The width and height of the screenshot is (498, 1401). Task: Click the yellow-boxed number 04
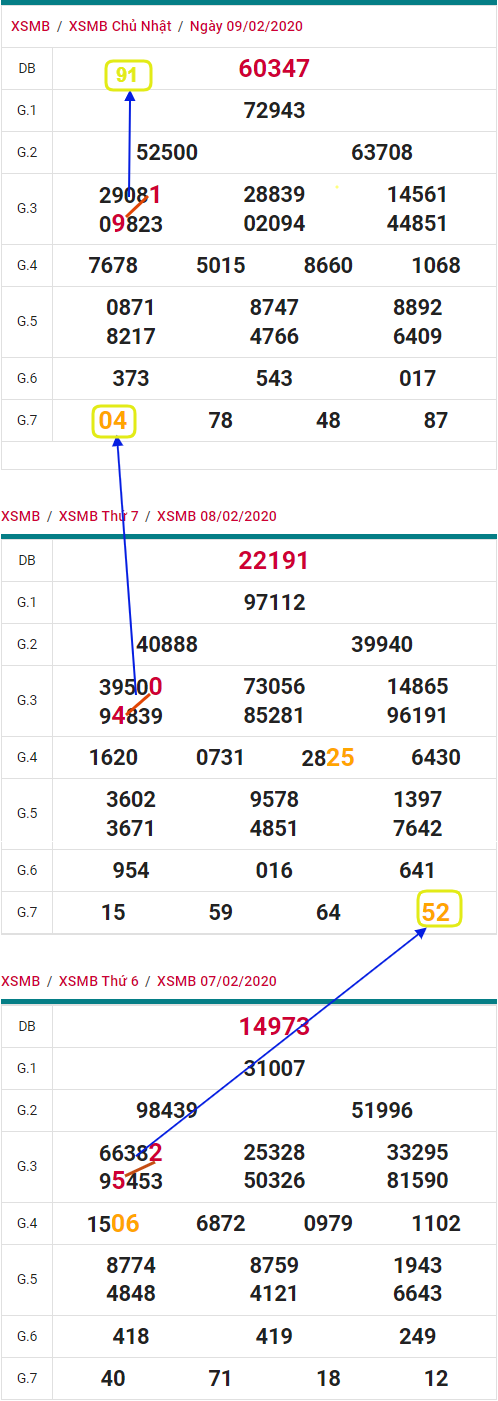pyautogui.click(x=113, y=421)
